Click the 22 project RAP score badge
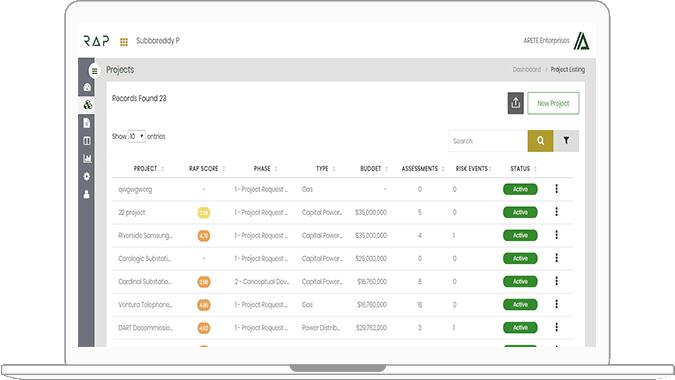 point(204,213)
